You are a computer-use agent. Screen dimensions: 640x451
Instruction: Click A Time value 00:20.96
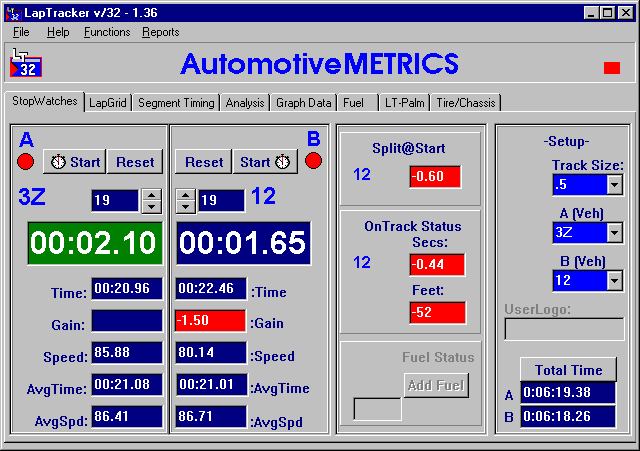(127, 289)
